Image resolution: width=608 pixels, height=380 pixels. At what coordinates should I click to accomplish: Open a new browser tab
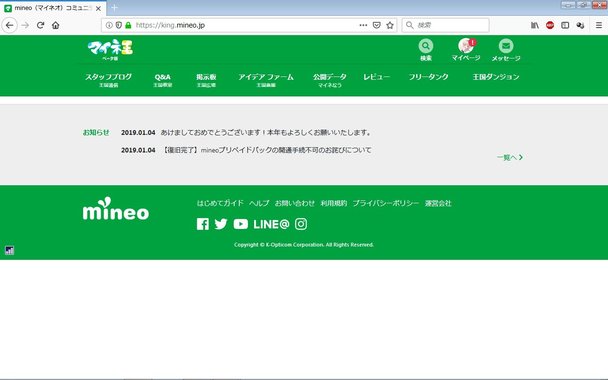[x=114, y=8]
